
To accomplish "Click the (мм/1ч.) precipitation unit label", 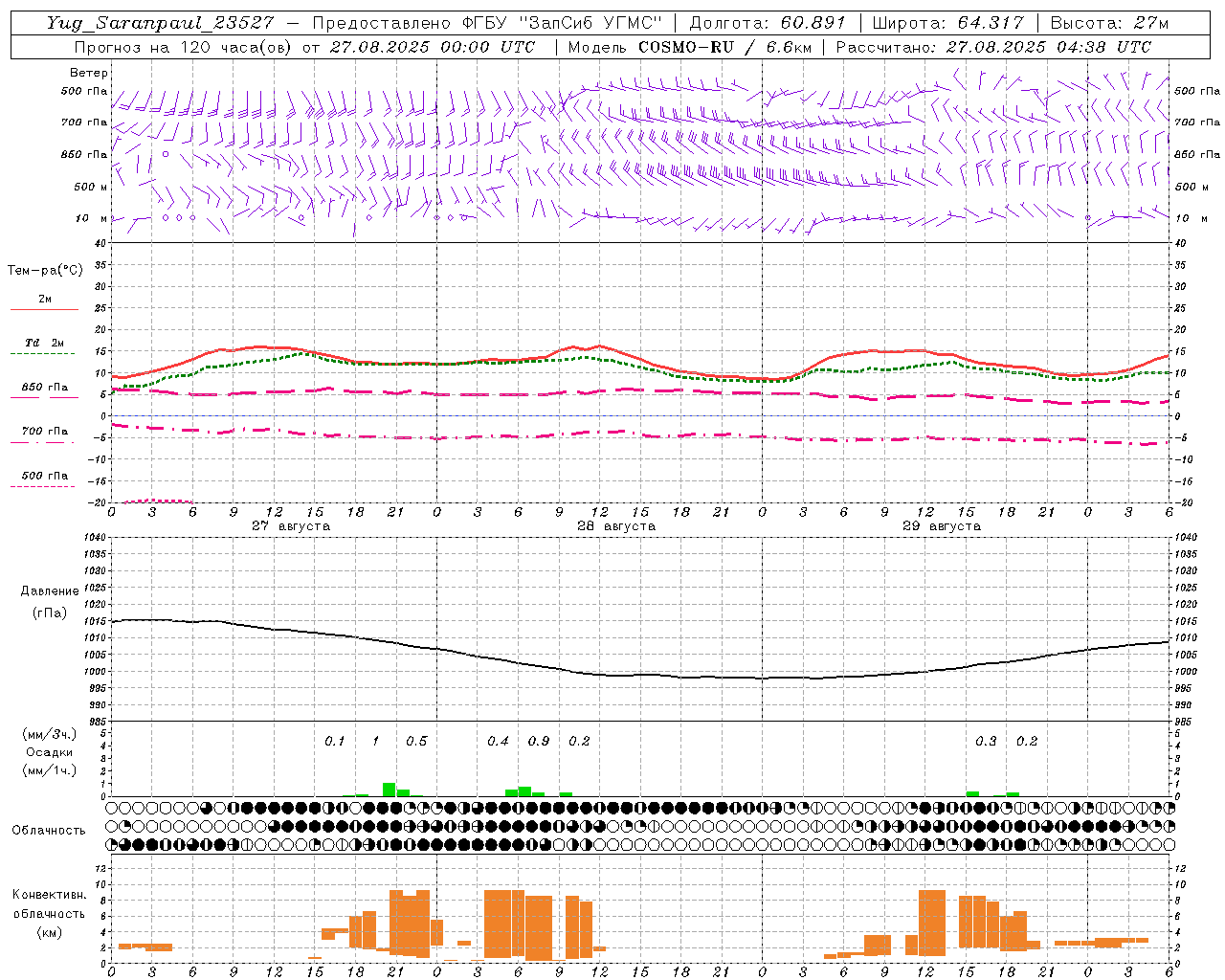I will point(49,770).
